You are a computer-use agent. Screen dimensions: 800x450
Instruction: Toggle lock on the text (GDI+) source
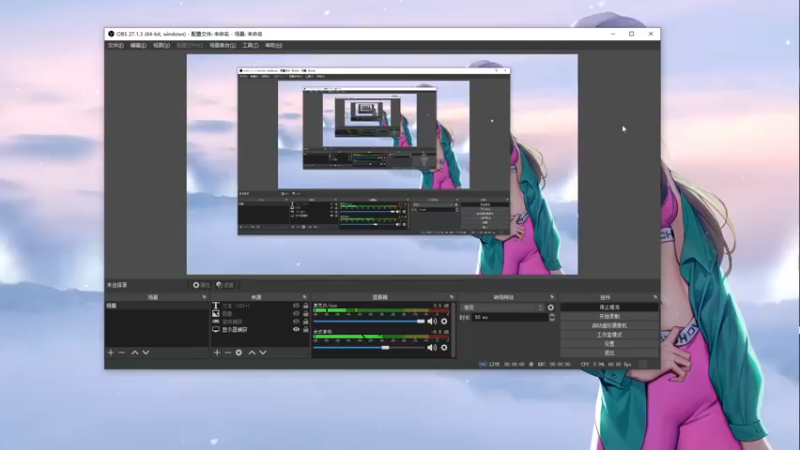(x=306, y=306)
